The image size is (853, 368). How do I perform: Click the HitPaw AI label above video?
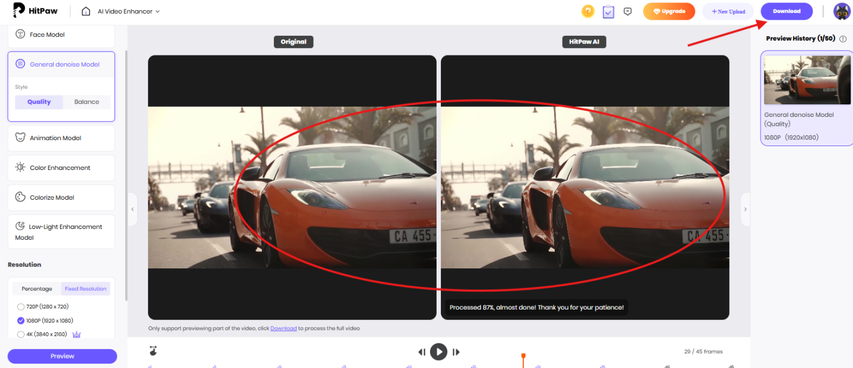point(584,42)
